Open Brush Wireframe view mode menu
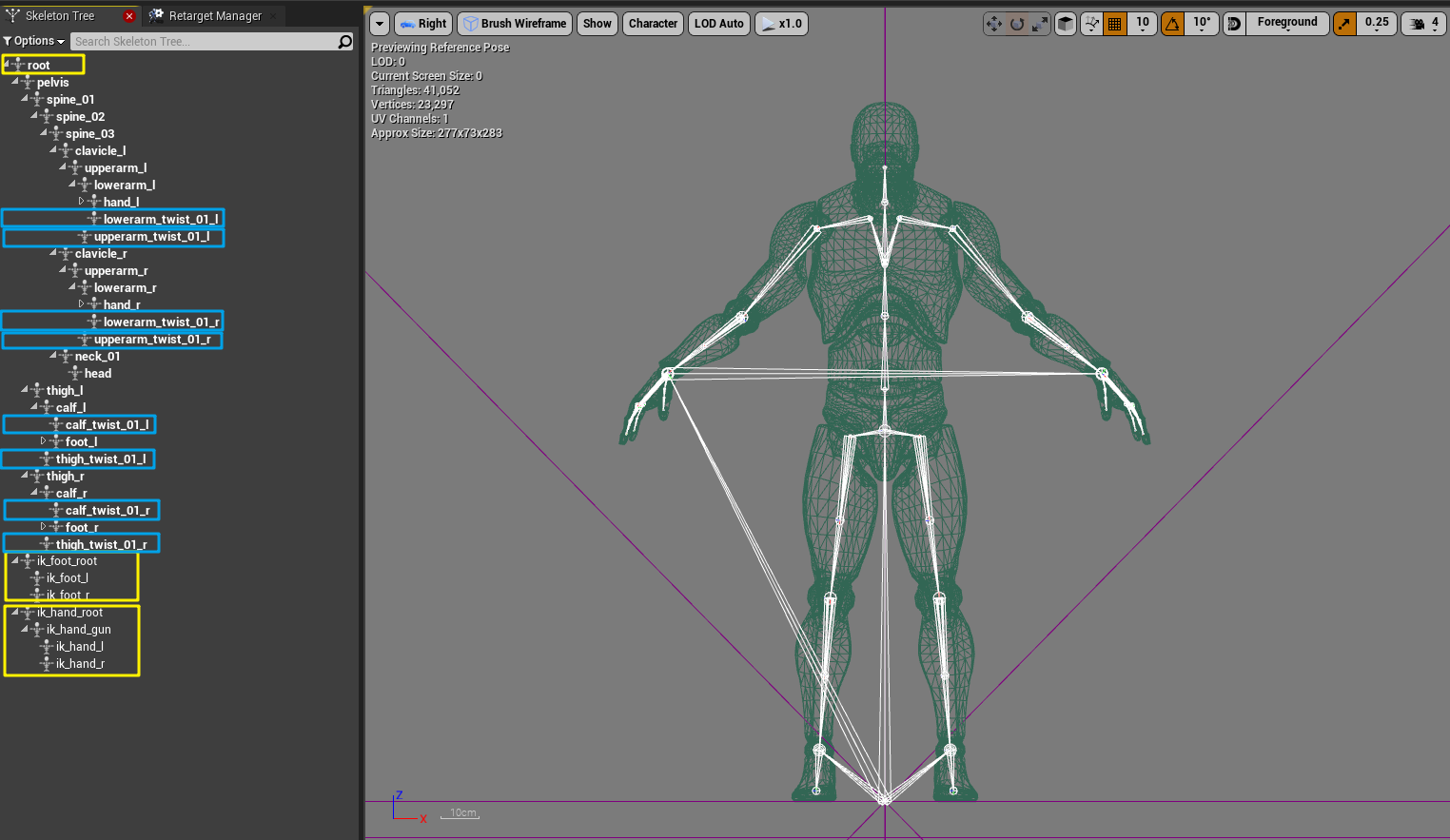1450x840 pixels. pos(515,24)
